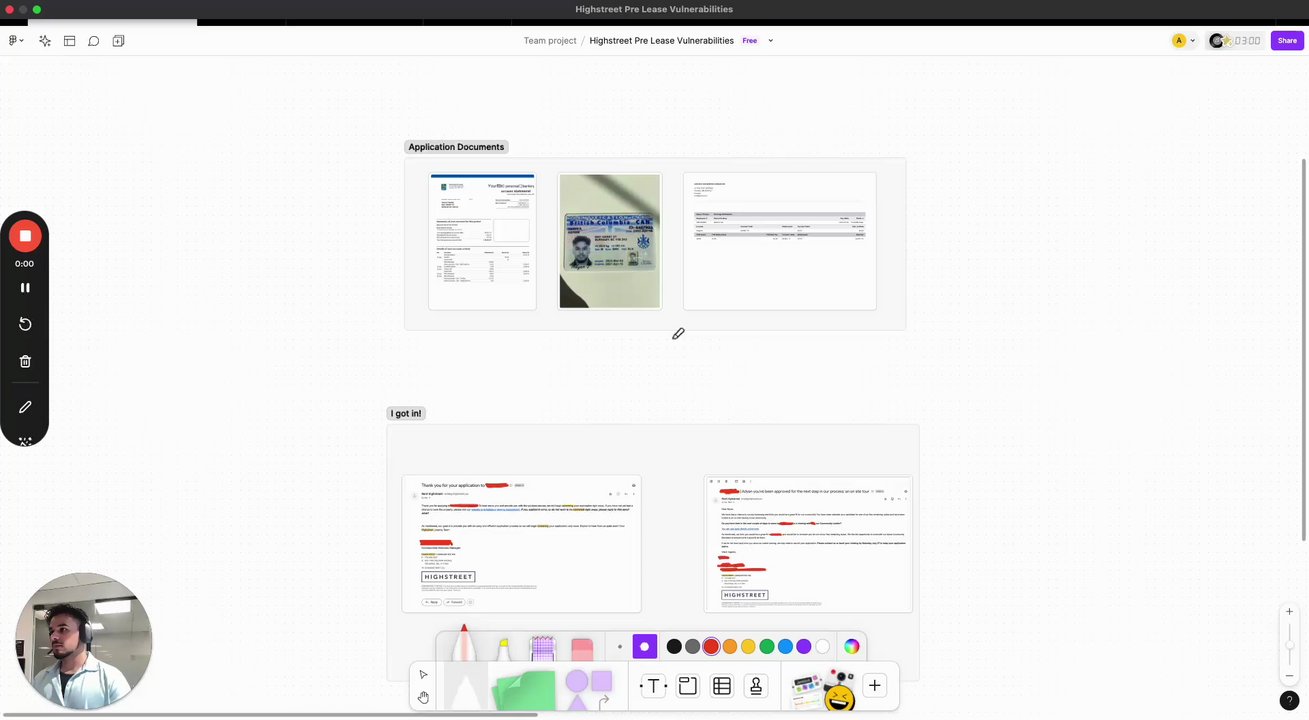The height and width of the screenshot is (720, 1309).
Task: Select the cursor arrow select tool
Action: (x=424, y=675)
